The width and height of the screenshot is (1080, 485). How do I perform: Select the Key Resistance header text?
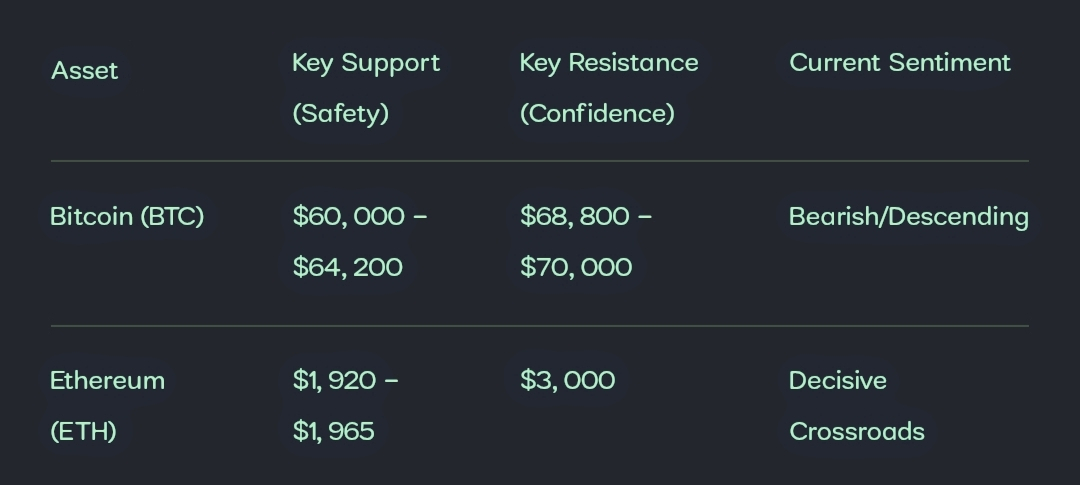[x=608, y=63]
